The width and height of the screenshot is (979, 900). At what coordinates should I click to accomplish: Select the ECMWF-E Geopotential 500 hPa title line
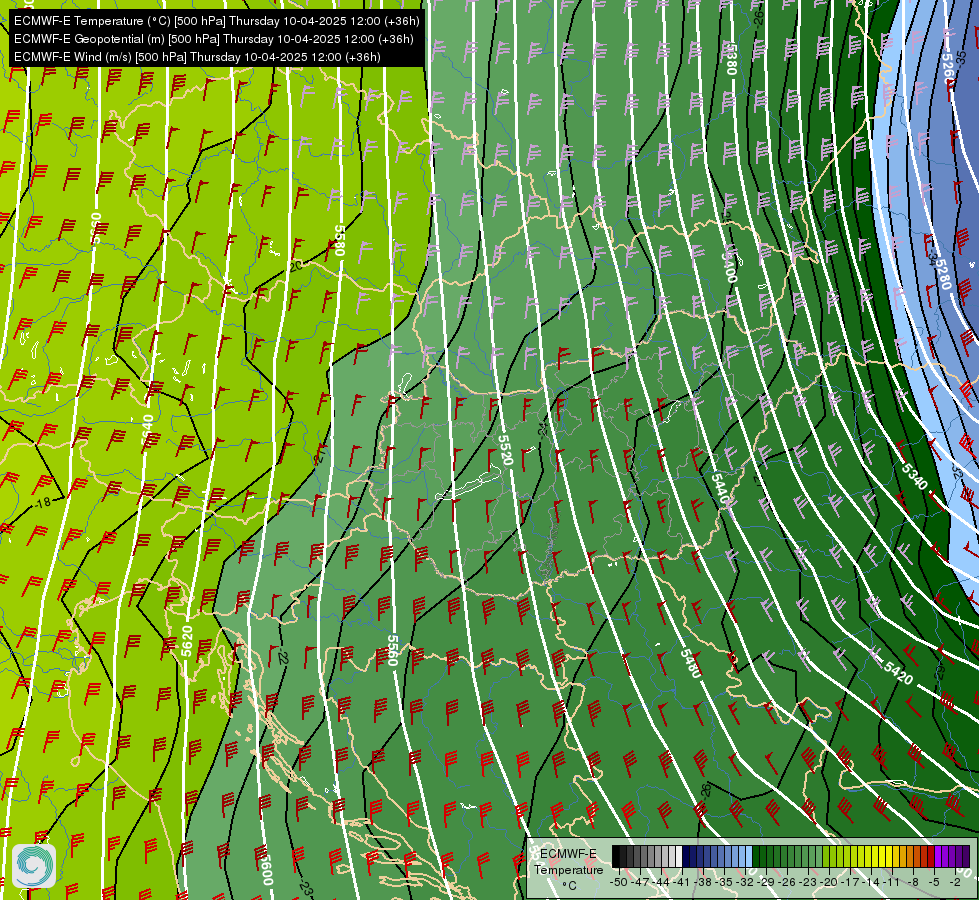(214, 39)
